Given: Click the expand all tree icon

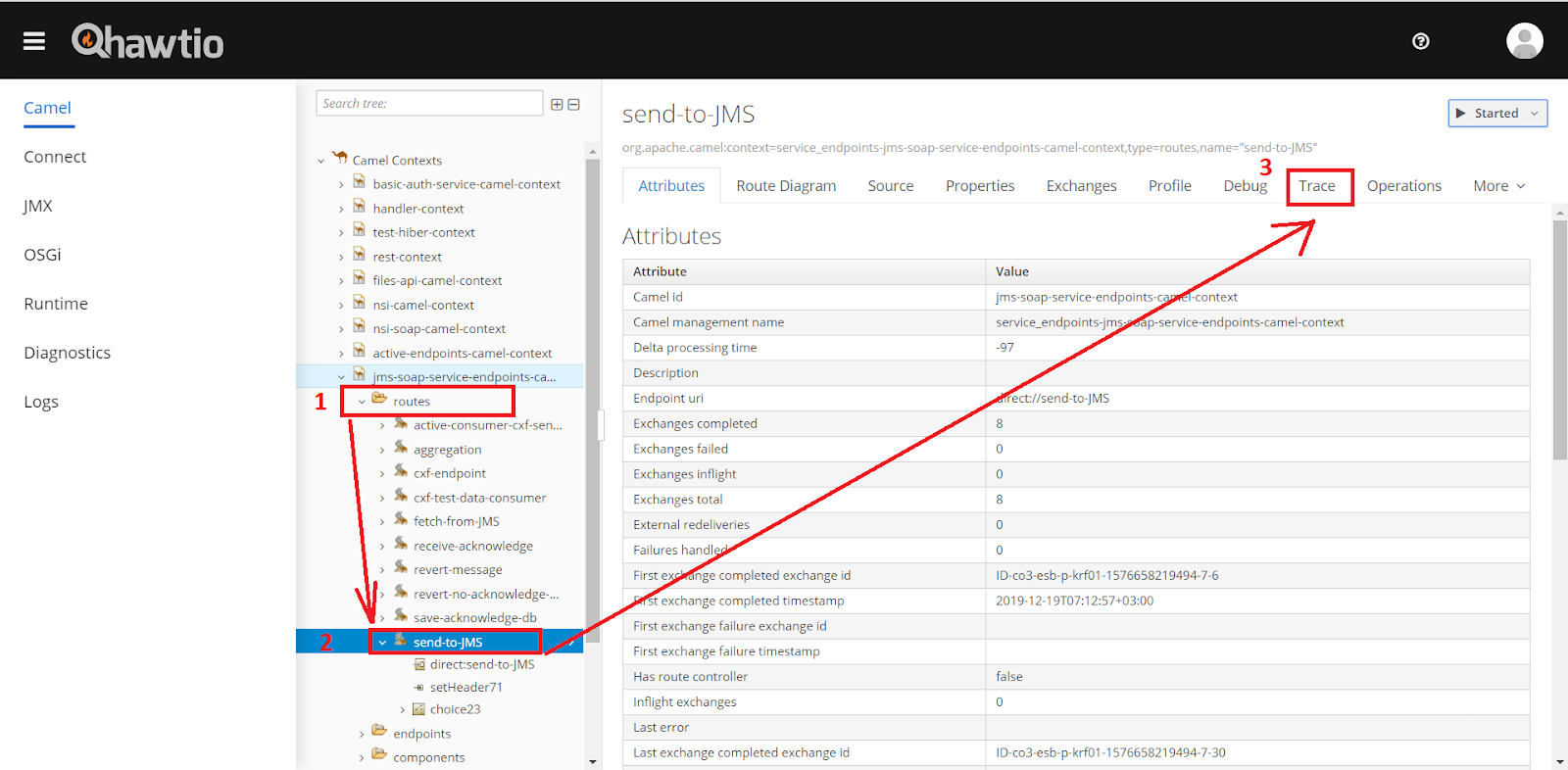Looking at the screenshot, I should click(x=557, y=104).
